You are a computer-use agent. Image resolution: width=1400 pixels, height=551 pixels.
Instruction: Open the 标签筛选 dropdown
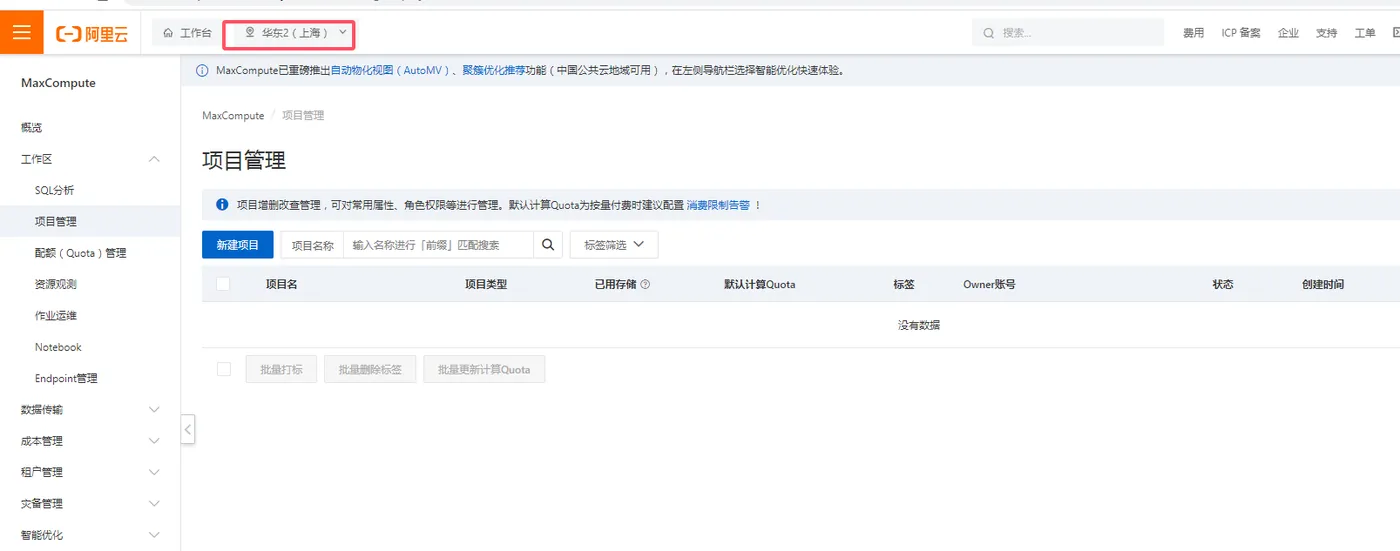(x=614, y=245)
